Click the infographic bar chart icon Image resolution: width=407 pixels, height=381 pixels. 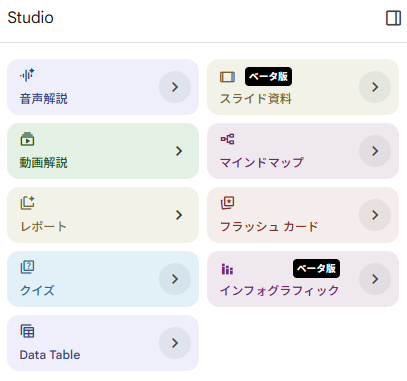tap(227, 269)
